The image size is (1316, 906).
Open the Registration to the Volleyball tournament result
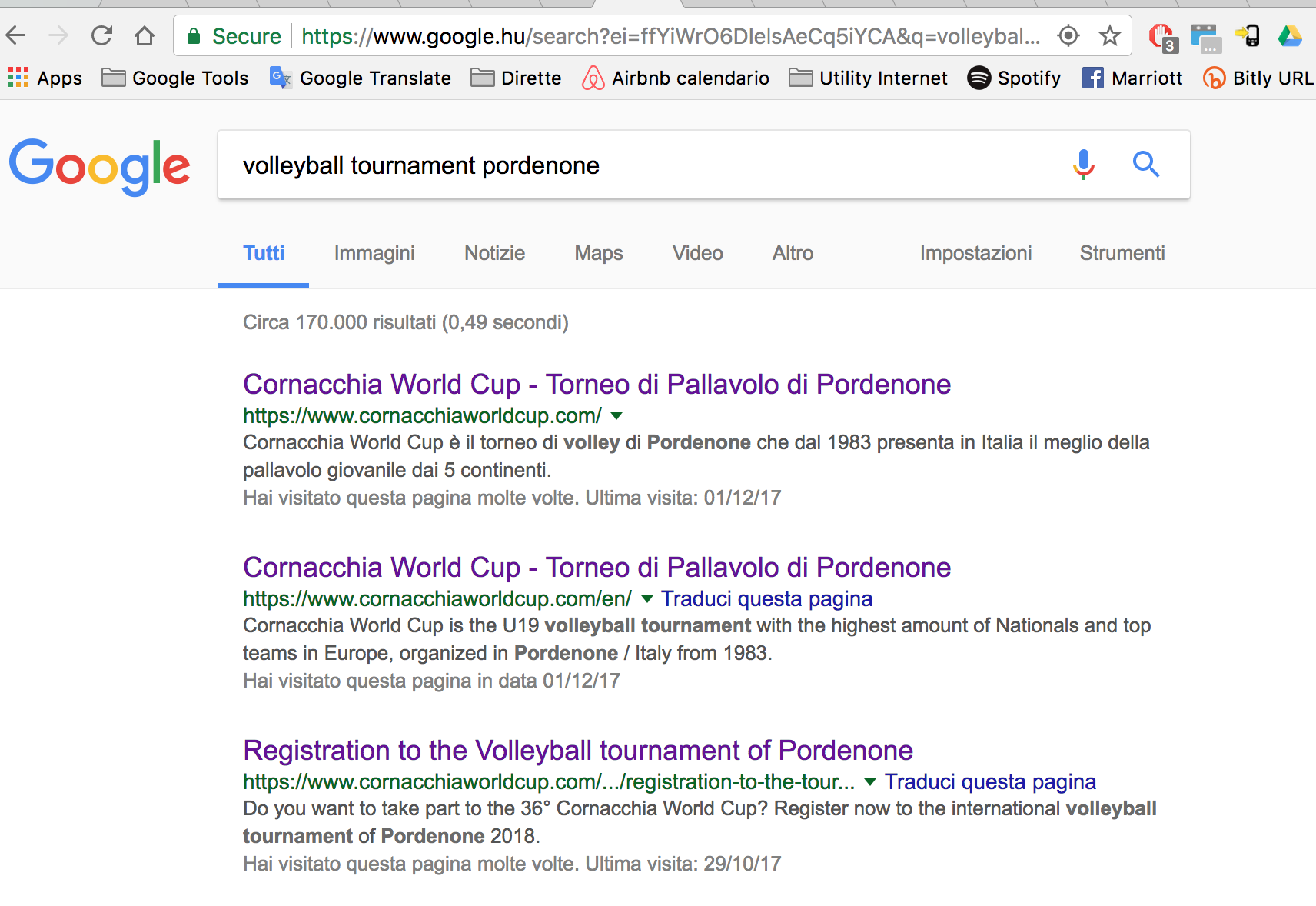(x=578, y=750)
